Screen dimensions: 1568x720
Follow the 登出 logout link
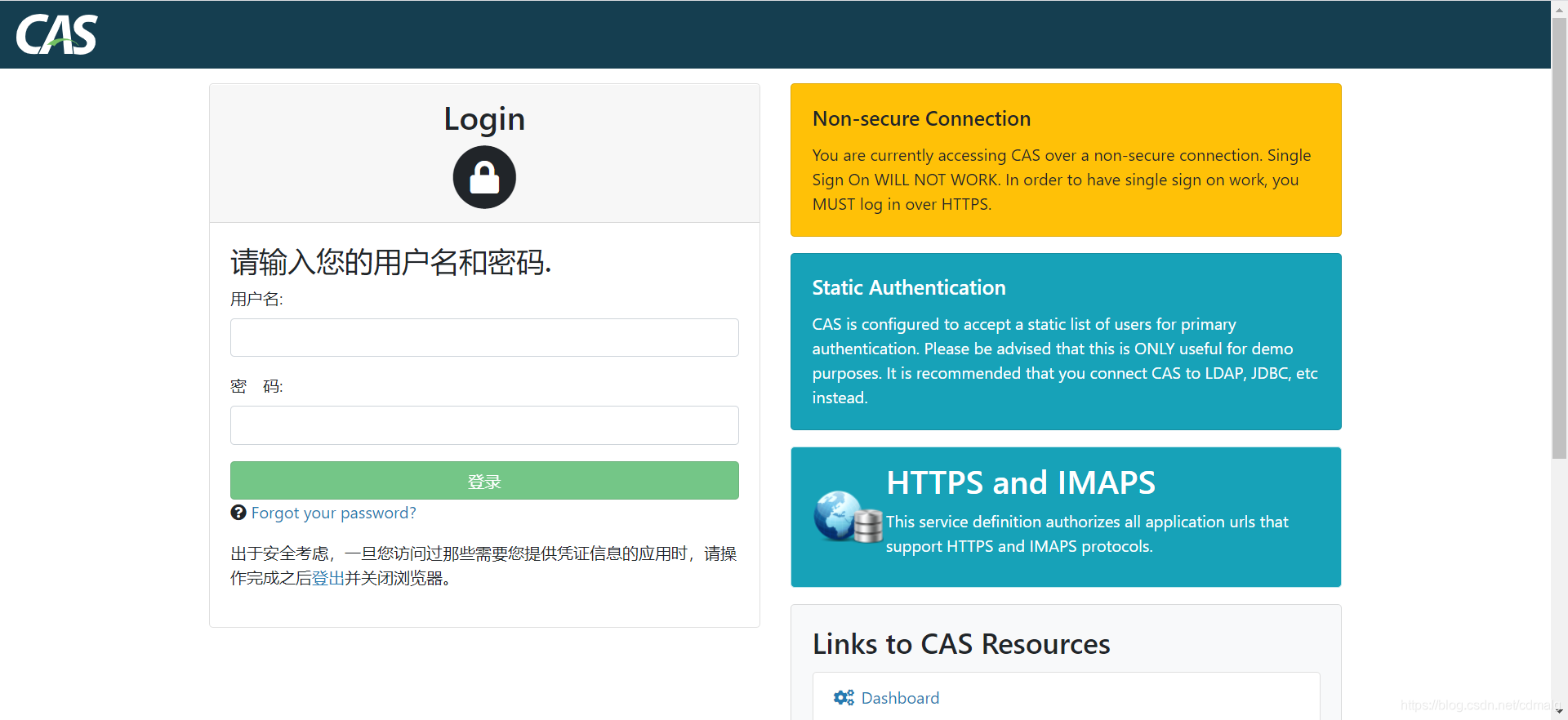tap(328, 578)
